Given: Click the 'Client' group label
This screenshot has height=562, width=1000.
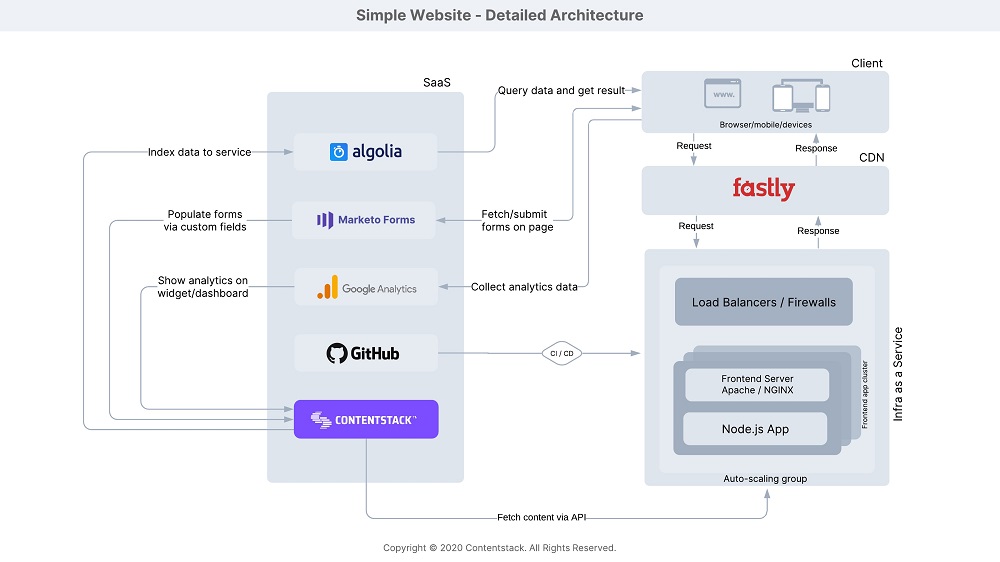Looking at the screenshot, I should [867, 63].
